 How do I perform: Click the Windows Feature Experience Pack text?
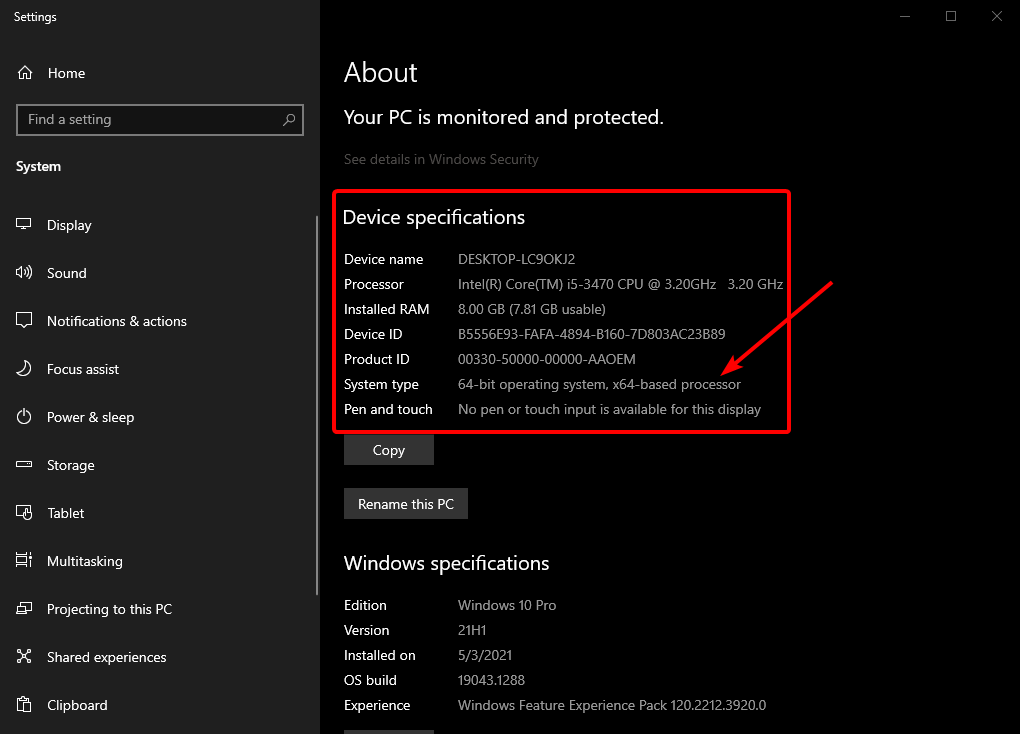coord(612,705)
